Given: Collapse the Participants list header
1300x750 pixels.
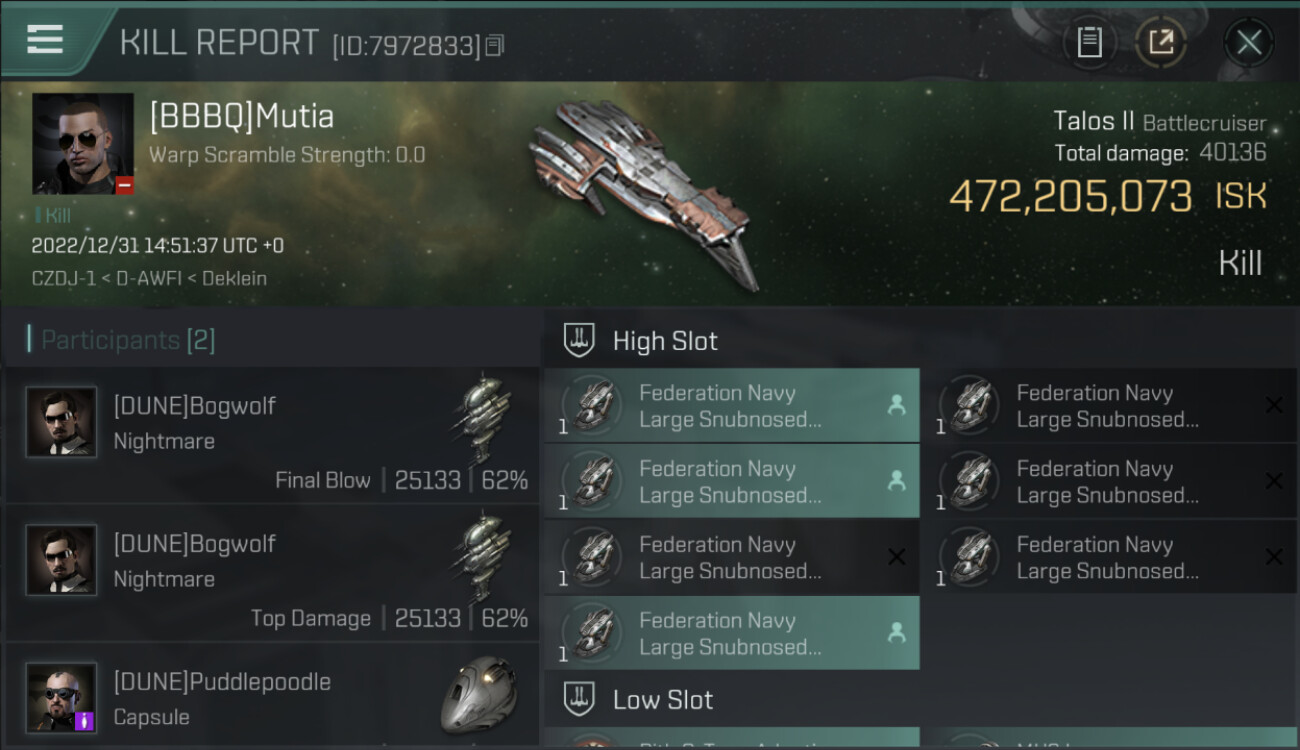Looking at the screenshot, I should 127,340.
